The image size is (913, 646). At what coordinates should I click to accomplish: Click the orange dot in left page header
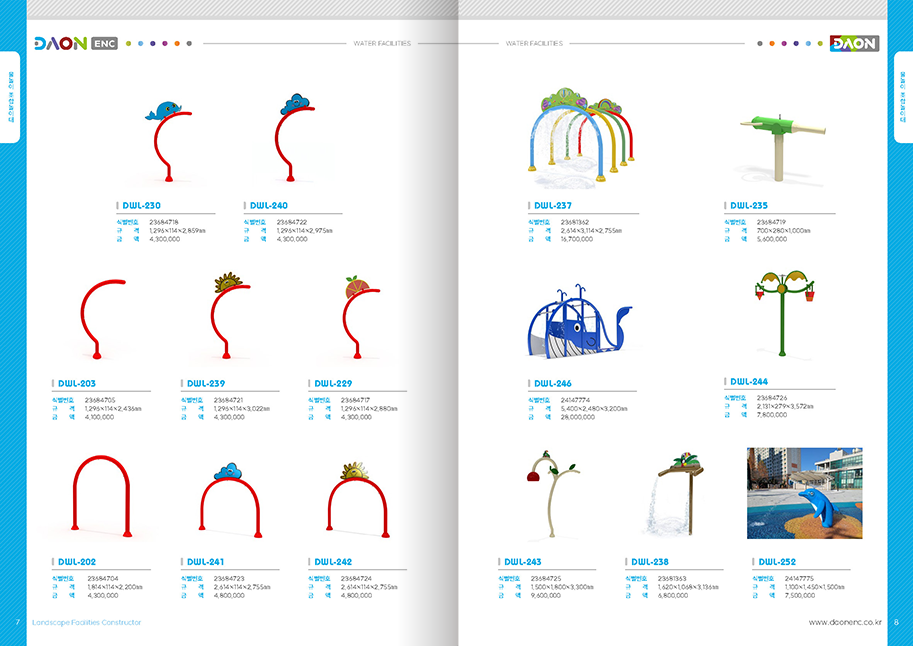tap(177, 44)
